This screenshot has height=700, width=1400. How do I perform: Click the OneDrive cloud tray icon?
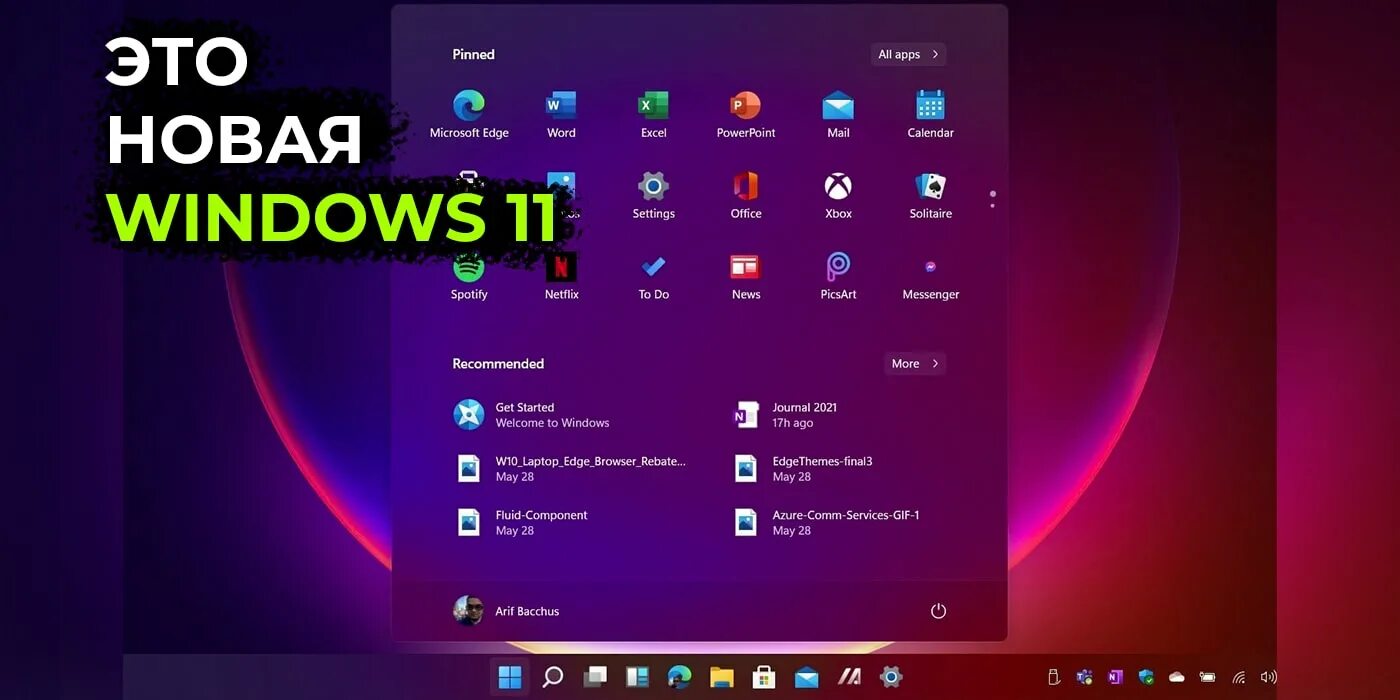1177,677
